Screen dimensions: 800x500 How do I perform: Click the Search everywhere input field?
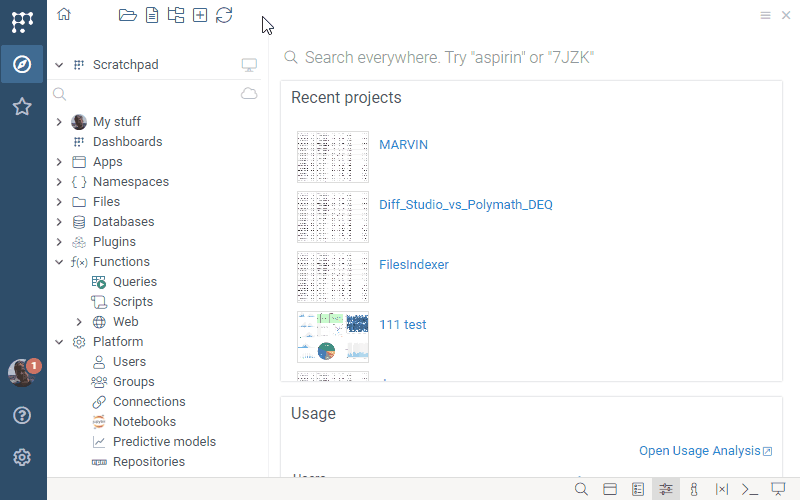point(530,58)
